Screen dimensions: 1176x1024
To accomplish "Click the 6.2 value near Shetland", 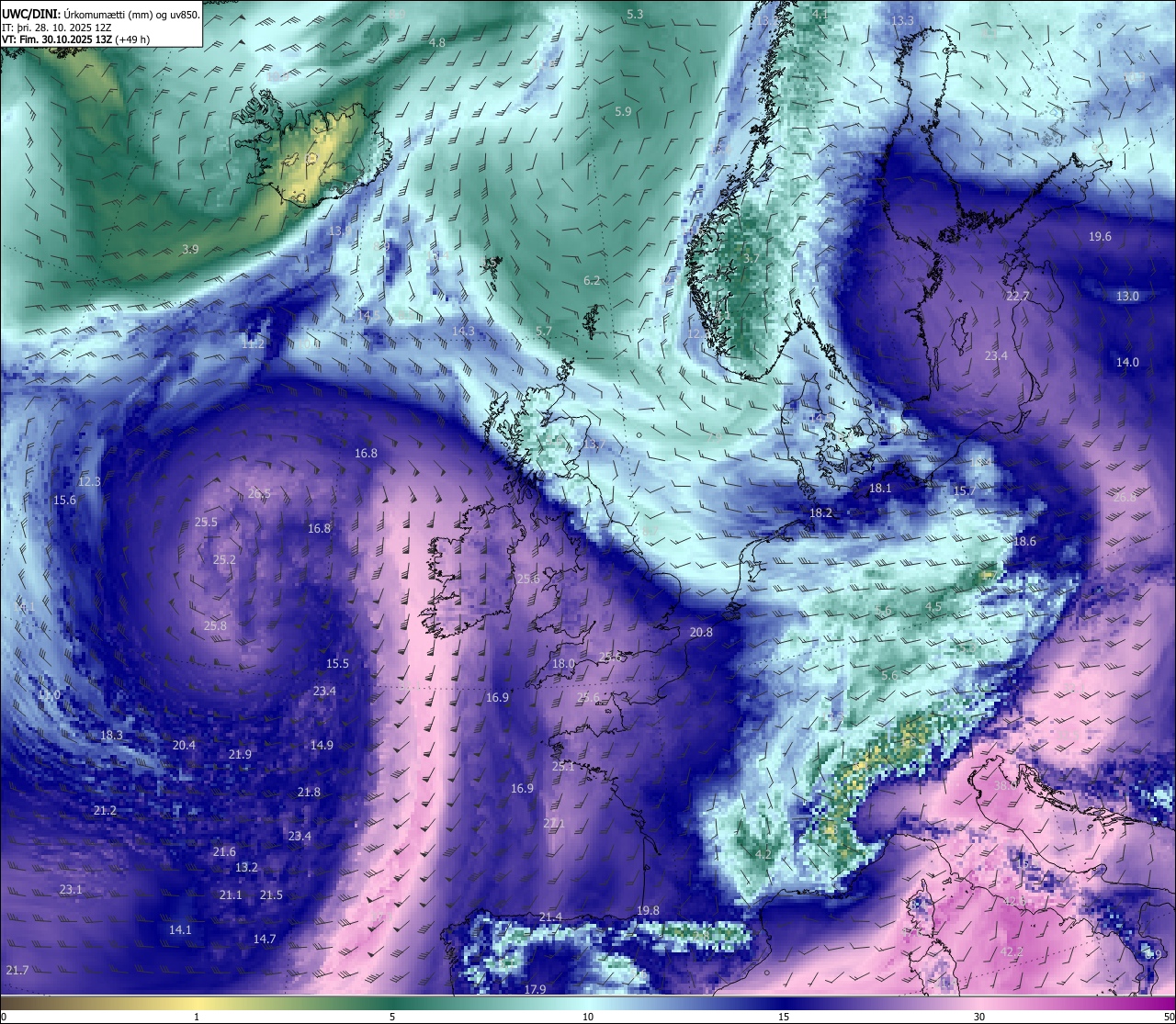I will (592, 281).
